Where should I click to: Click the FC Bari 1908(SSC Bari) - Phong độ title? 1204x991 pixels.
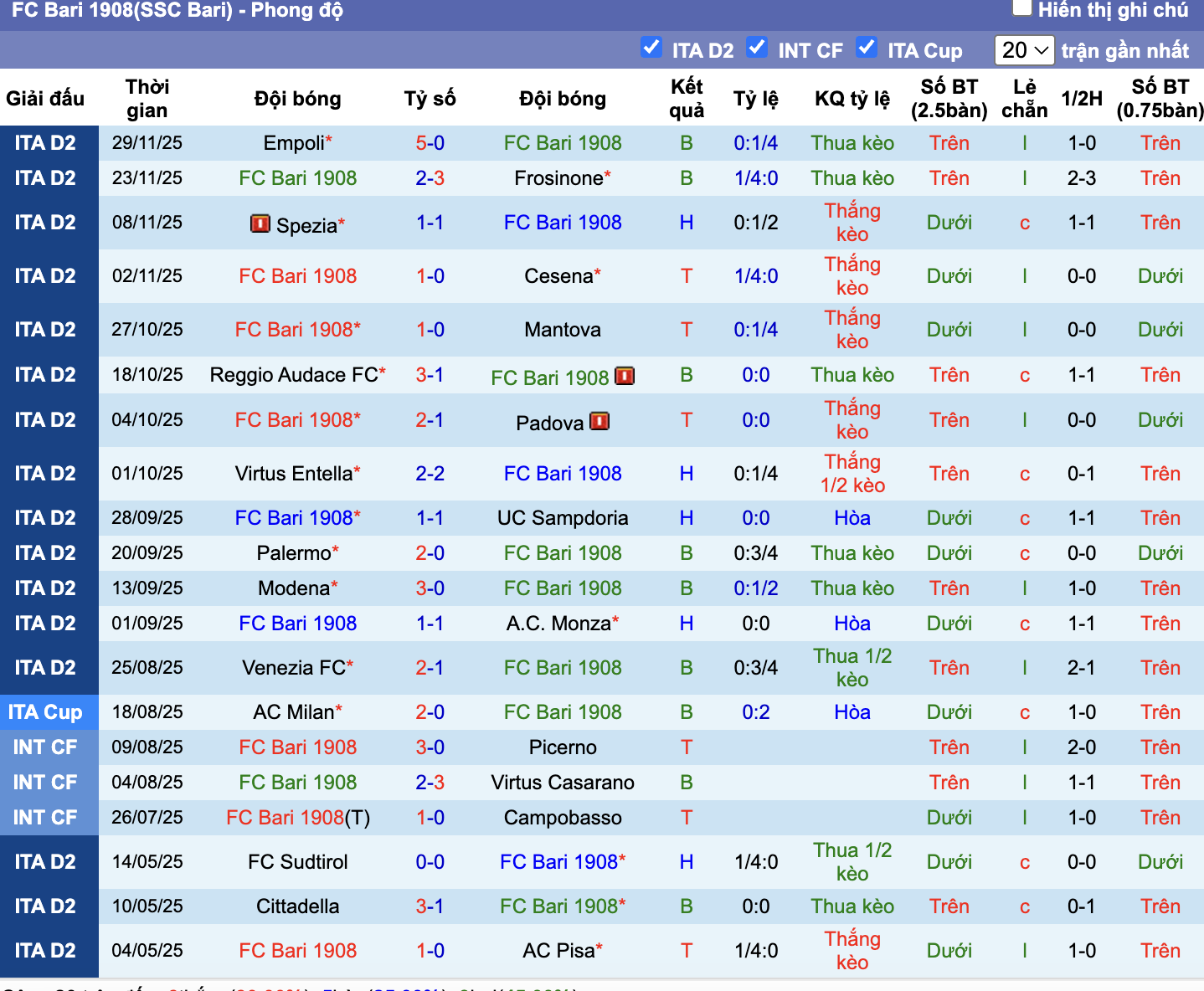178,11
